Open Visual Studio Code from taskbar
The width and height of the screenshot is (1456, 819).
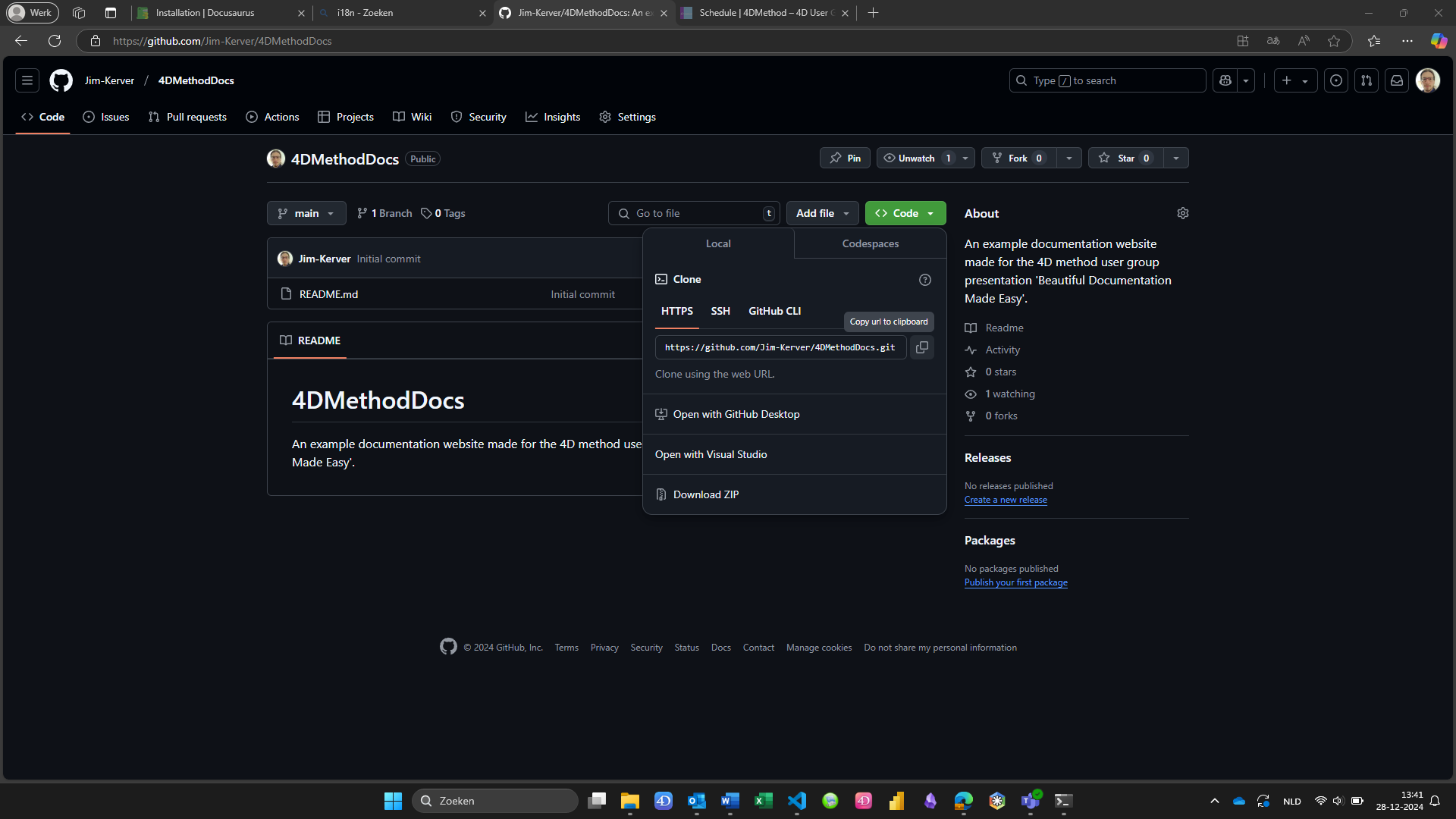coord(796,801)
